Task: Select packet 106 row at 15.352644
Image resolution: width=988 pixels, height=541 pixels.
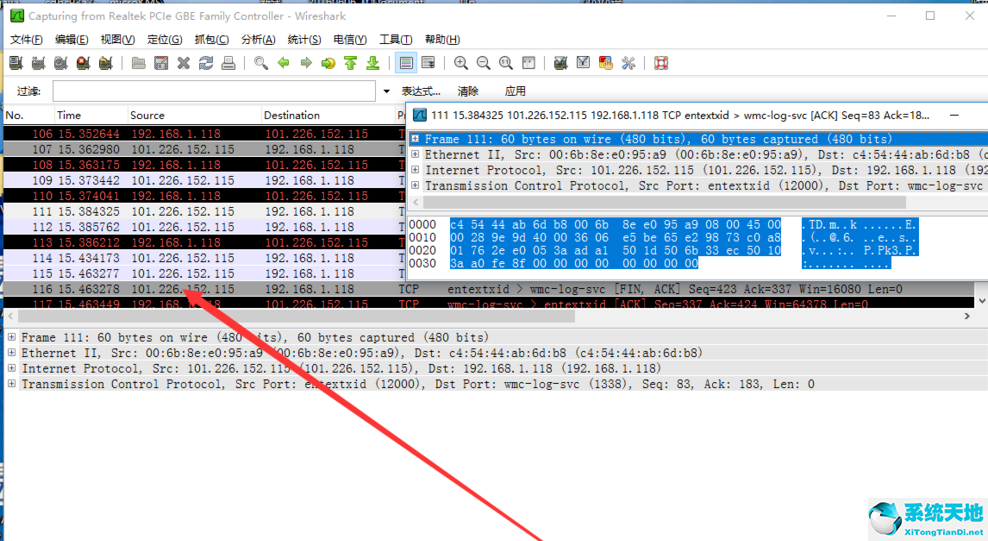Action: 205,134
